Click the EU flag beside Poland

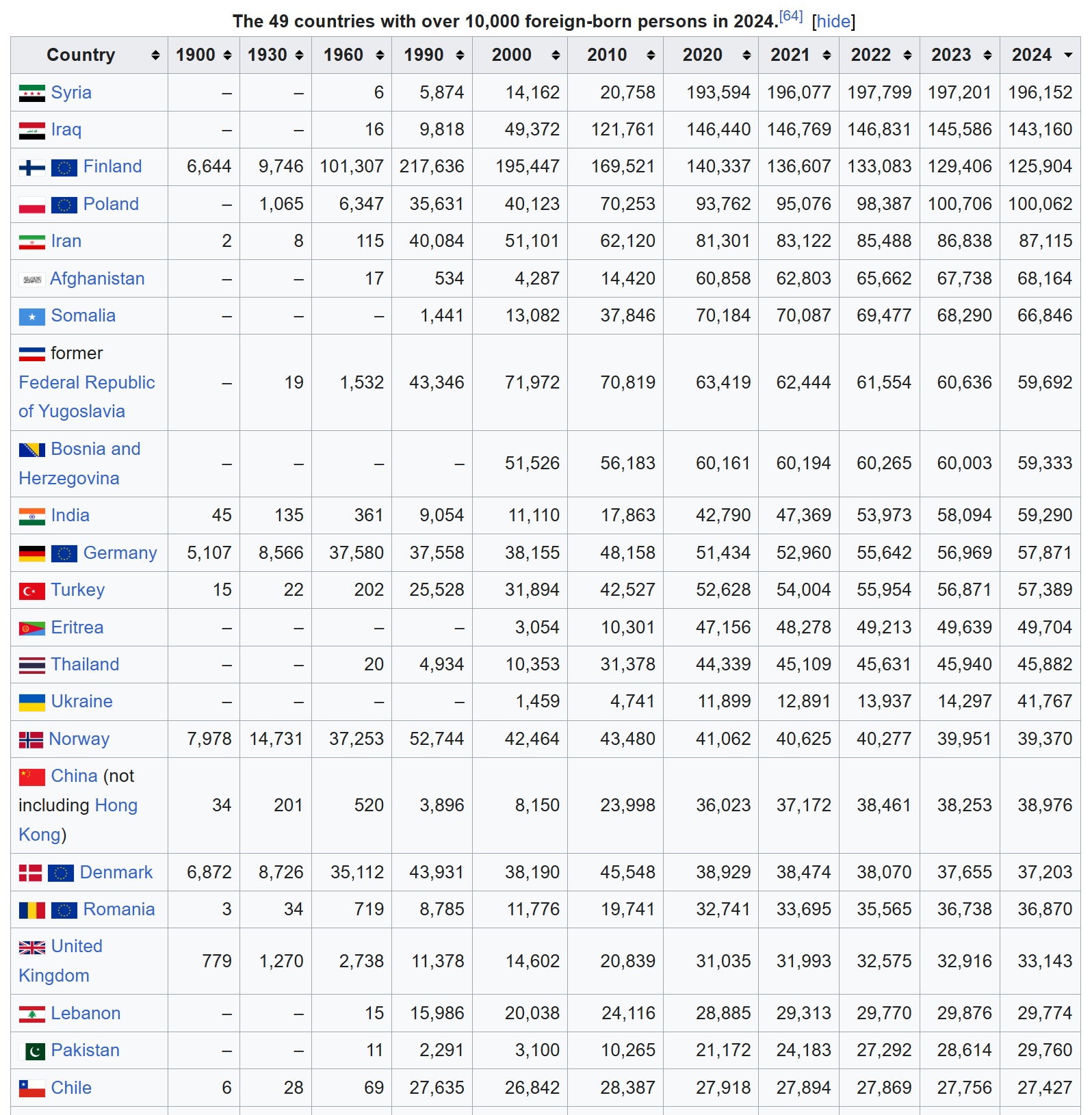(64, 205)
